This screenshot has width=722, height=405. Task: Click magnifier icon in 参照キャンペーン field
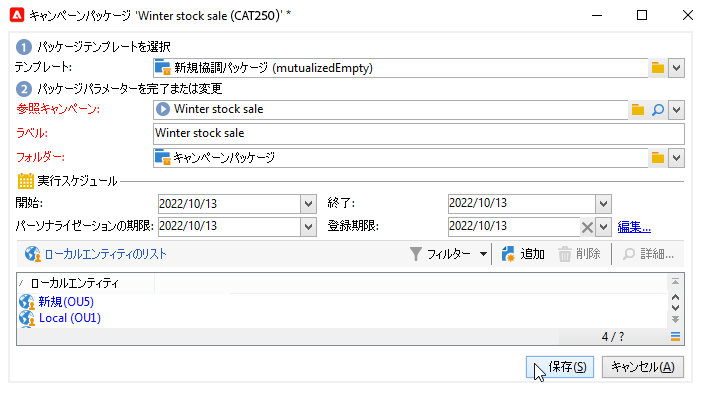tap(657, 109)
